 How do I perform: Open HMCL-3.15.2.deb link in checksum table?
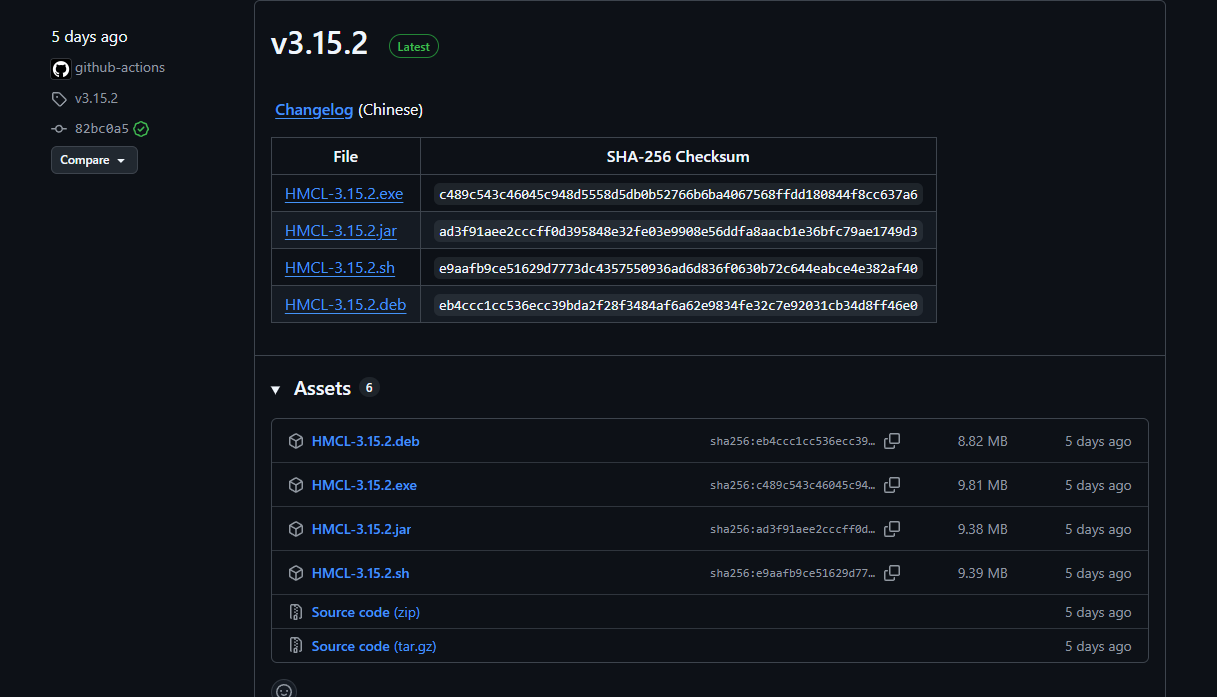pos(346,305)
